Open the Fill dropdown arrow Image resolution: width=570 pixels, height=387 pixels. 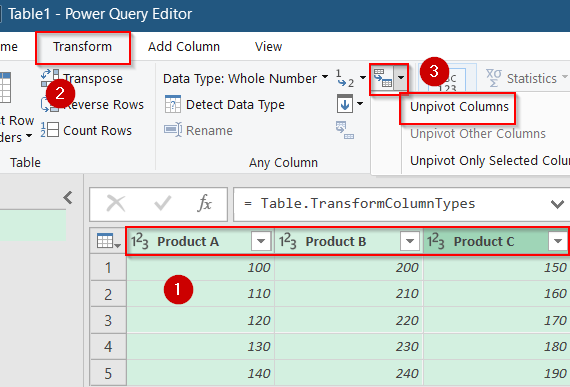[360, 104]
